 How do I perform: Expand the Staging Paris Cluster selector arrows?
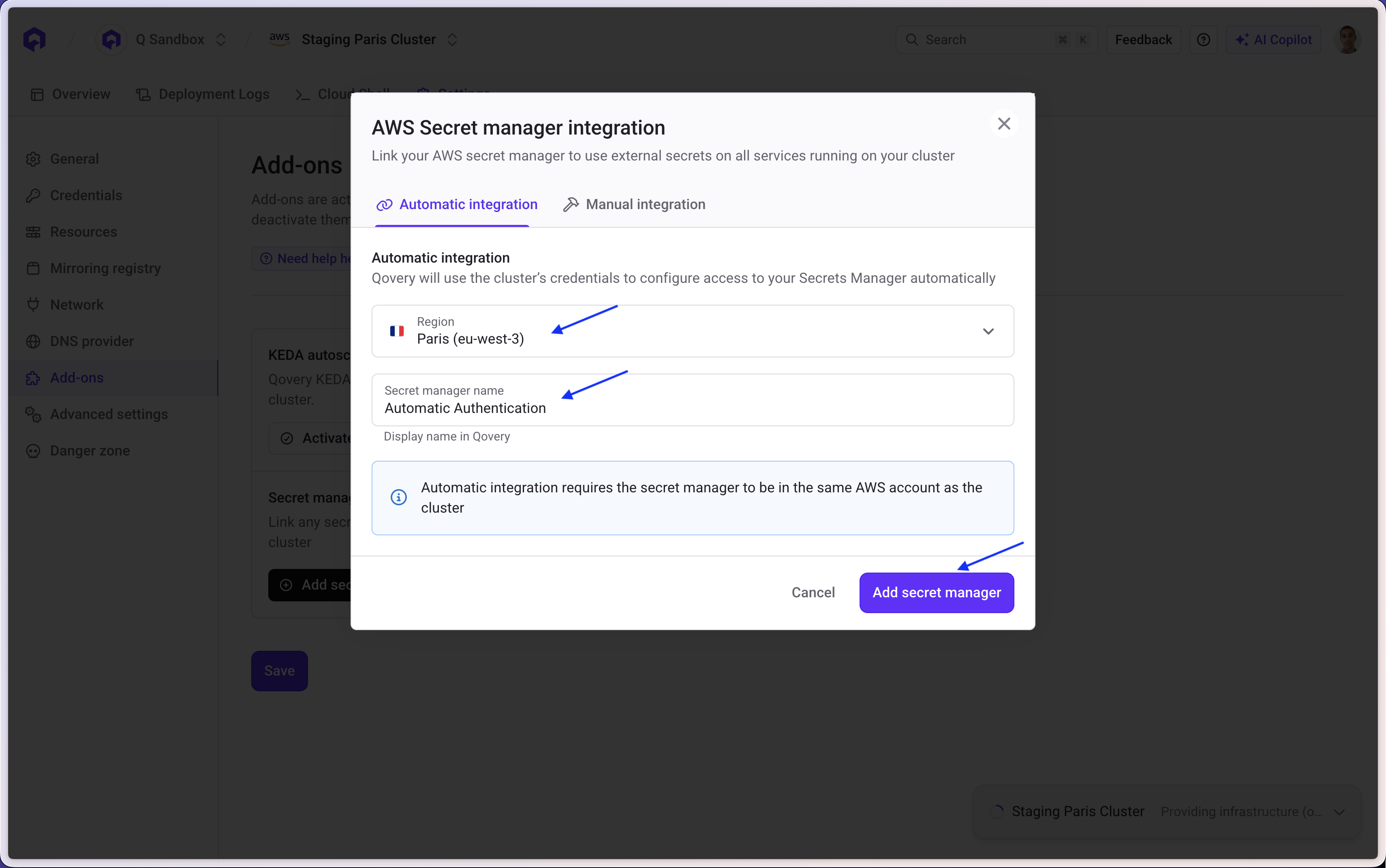pos(452,39)
